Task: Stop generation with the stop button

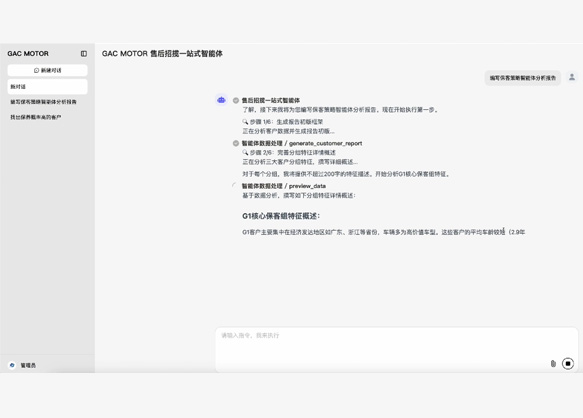Action: (x=568, y=363)
